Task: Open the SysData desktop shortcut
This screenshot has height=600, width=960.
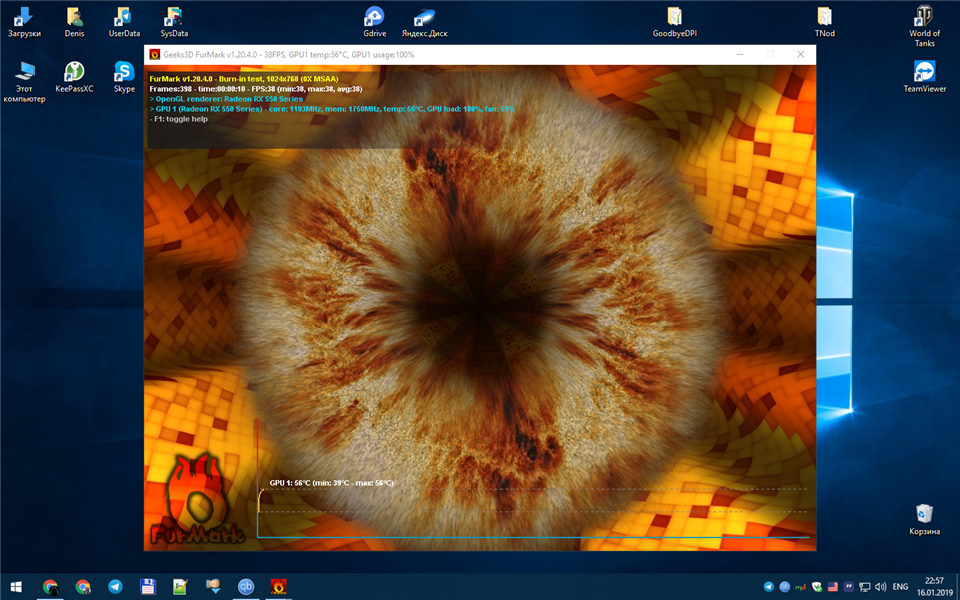Action: click(174, 23)
